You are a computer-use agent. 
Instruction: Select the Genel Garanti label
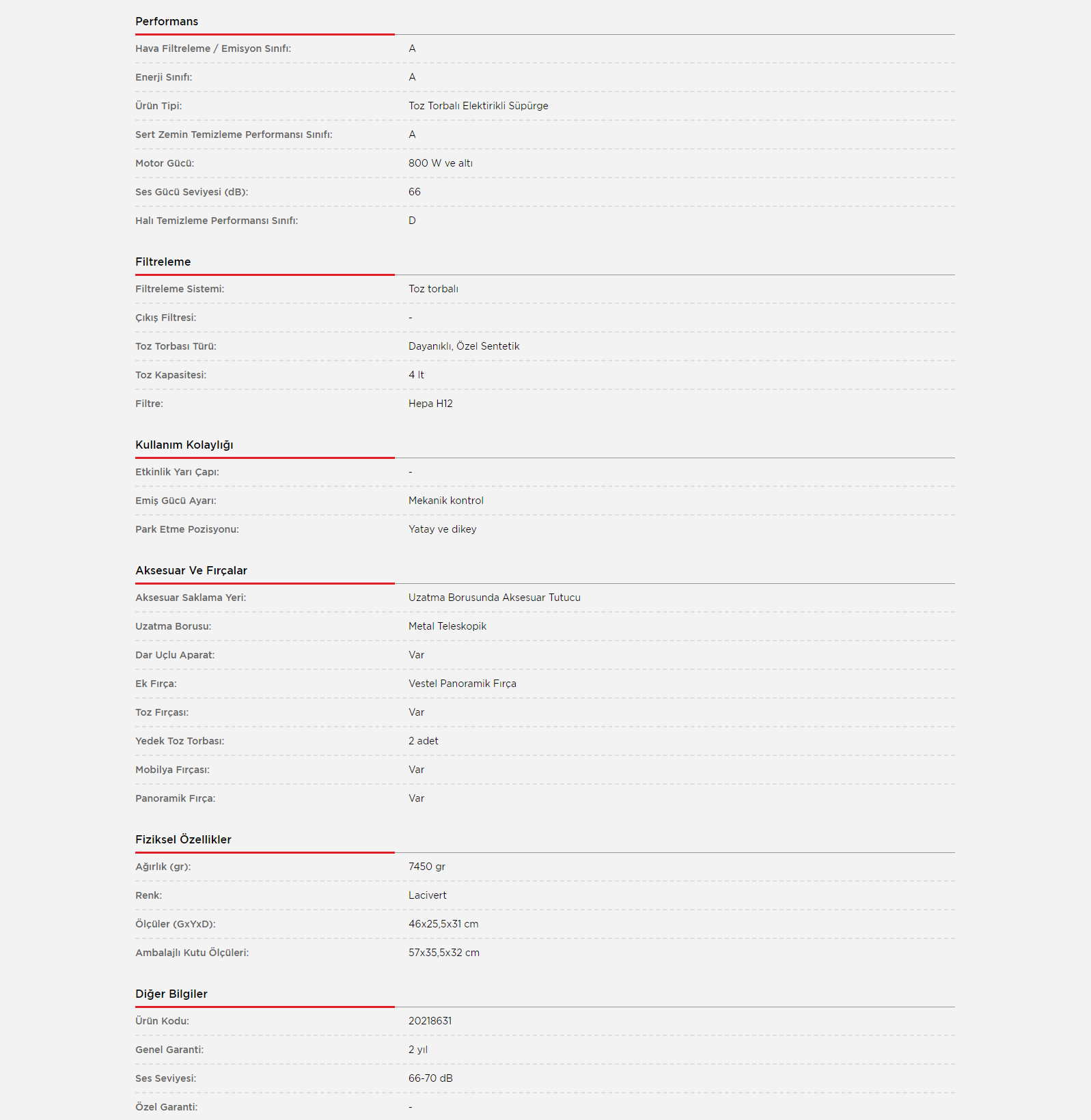(169, 1050)
